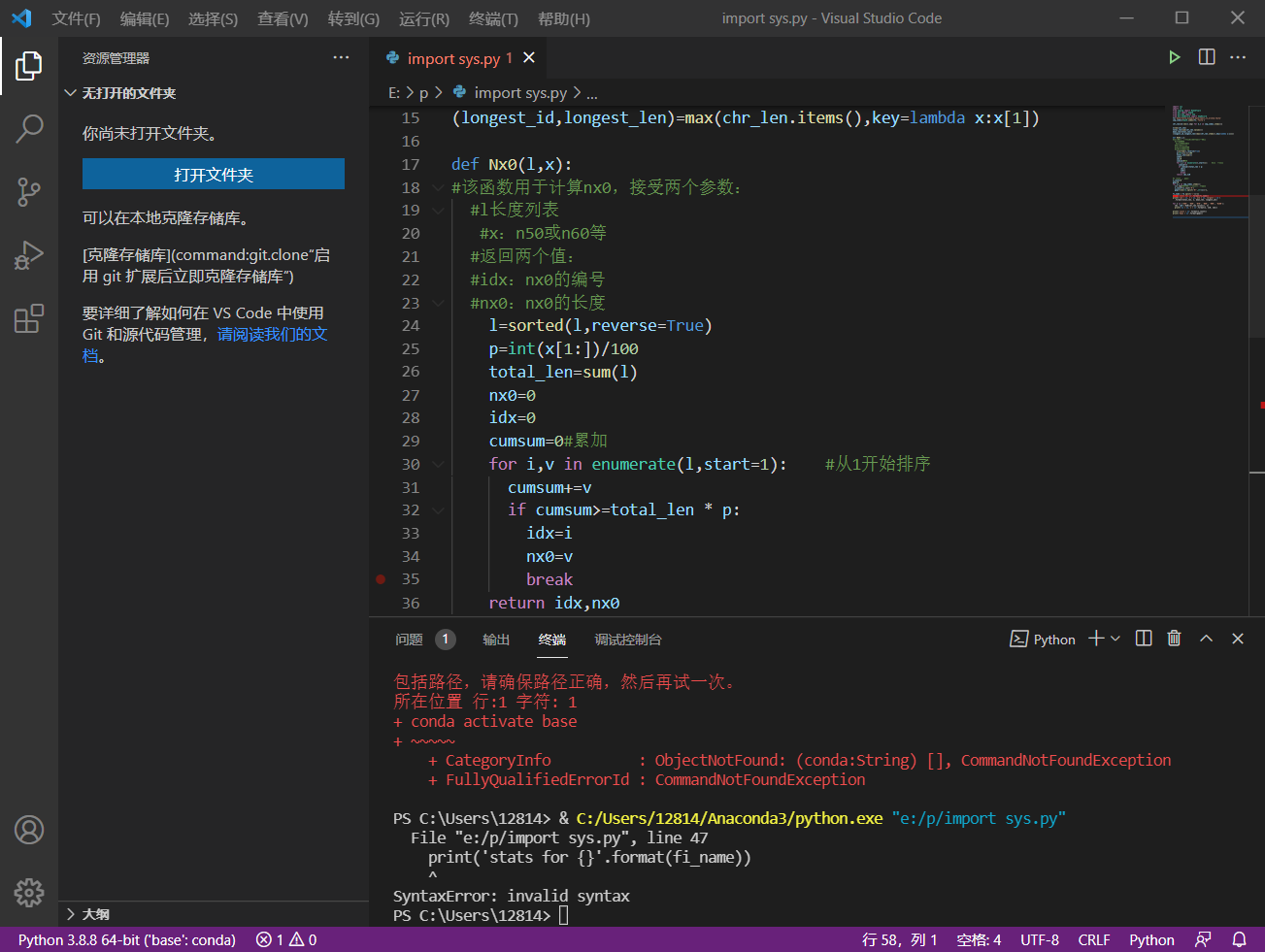Viewport: 1265px width, 952px height.
Task: Click breadcrumb E: drive segment
Action: (x=394, y=92)
